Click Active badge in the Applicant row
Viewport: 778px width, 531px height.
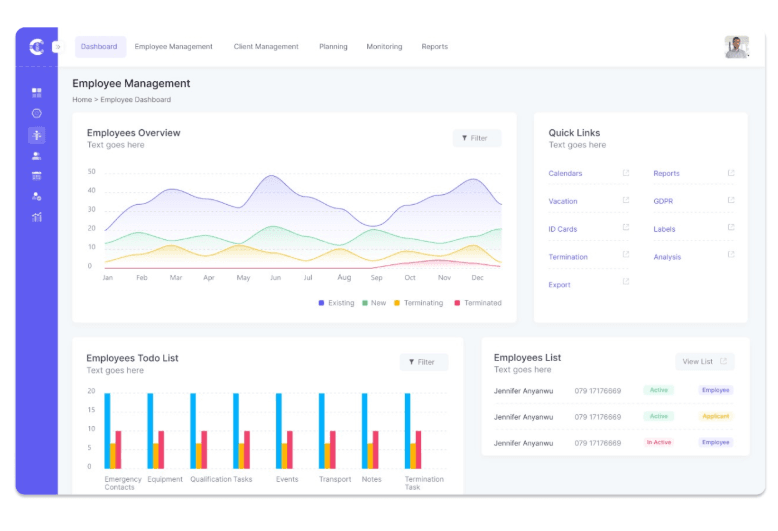click(x=658, y=416)
